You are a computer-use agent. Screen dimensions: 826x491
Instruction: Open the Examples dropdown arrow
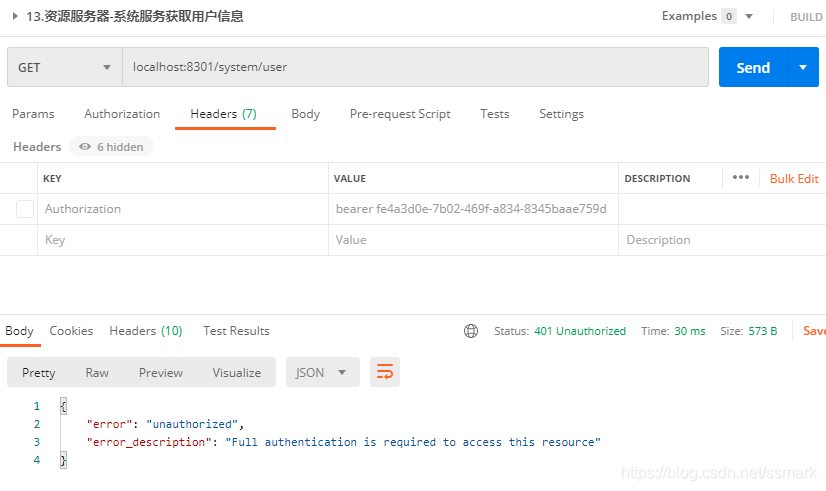[749, 16]
